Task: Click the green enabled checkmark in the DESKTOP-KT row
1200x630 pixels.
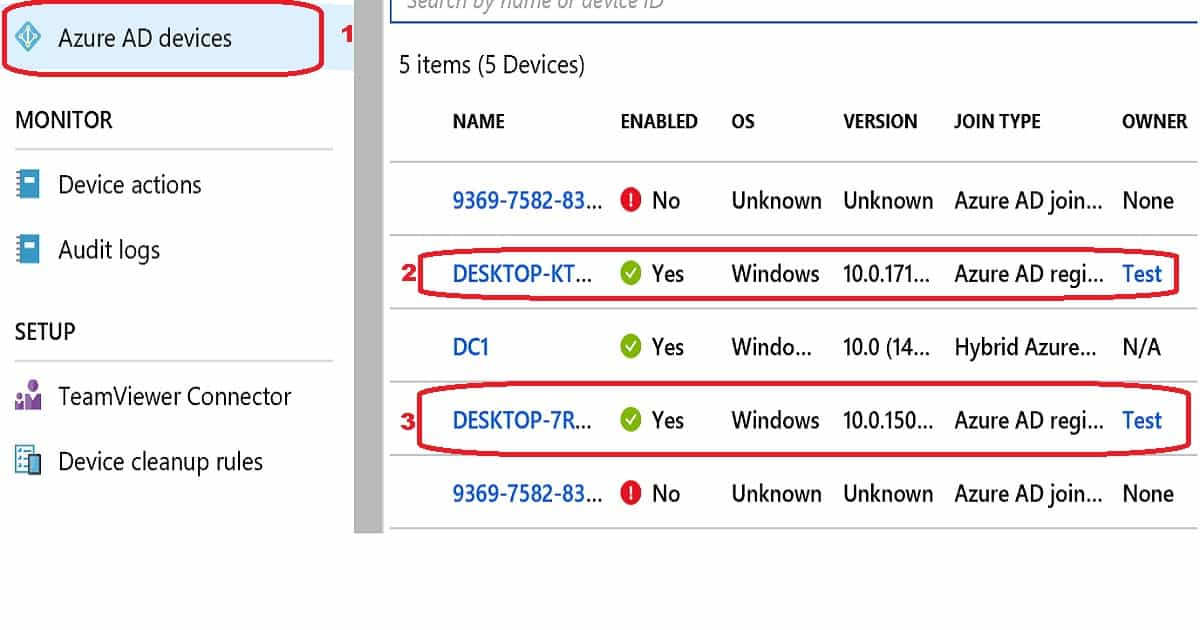Action: pos(631,274)
